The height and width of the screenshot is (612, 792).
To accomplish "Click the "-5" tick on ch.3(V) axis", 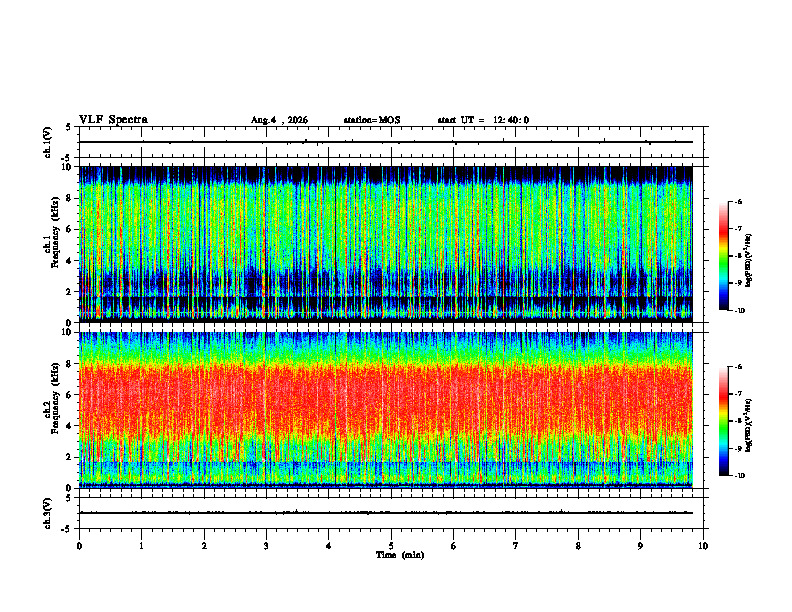I will pos(67,529).
